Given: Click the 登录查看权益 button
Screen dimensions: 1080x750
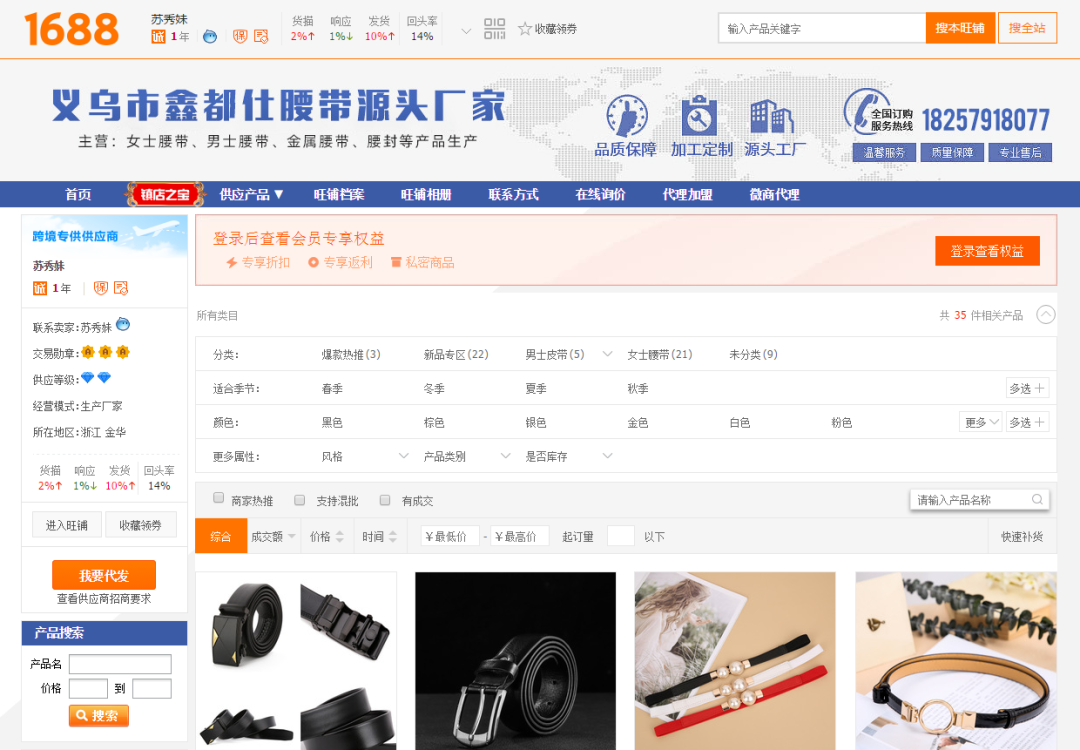Looking at the screenshot, I should tap(986, 251).
